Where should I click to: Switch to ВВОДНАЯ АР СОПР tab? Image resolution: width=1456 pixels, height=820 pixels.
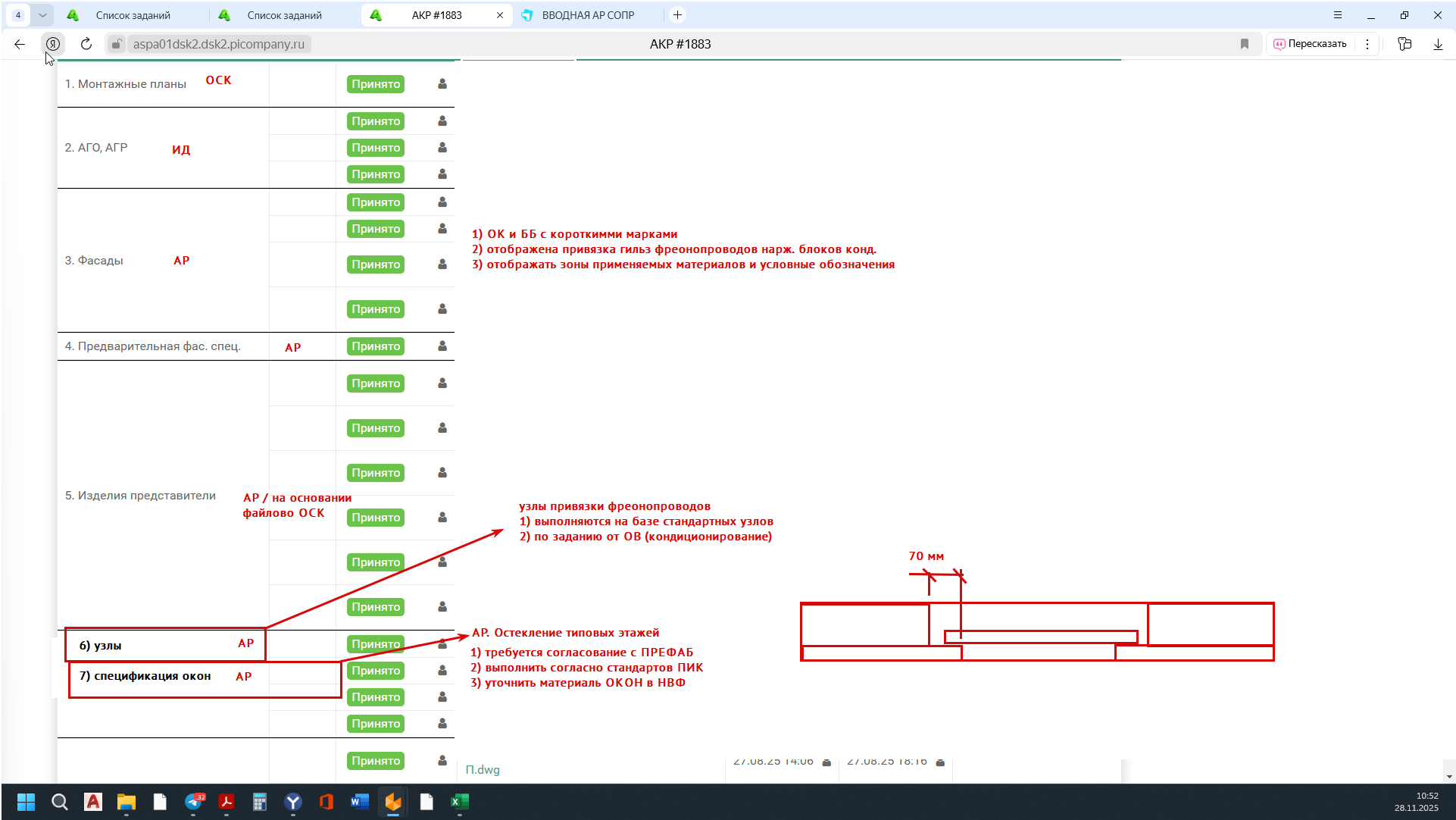click(x=588, y=15)
